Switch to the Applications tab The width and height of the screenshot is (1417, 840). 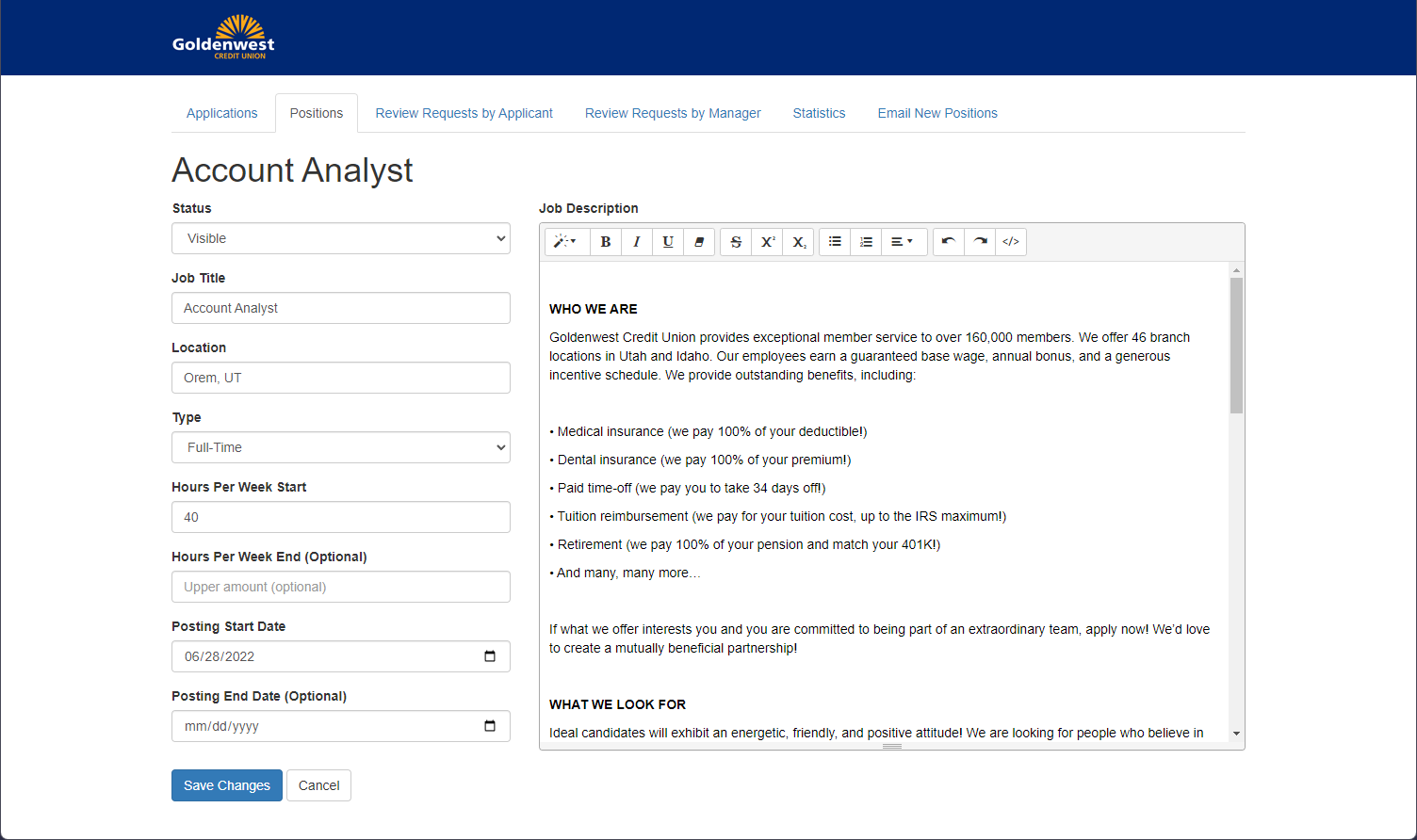coord(221,113)
